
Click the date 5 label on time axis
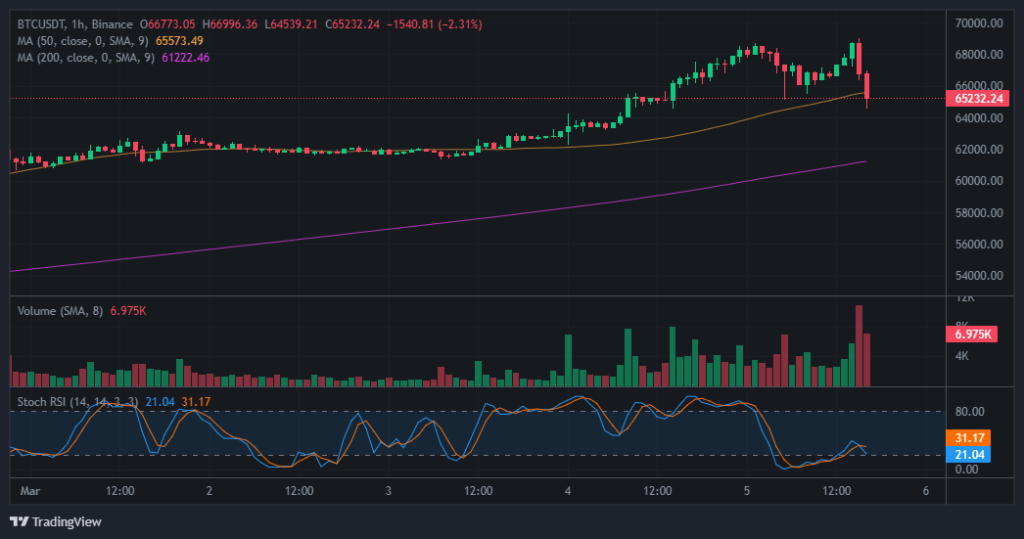click(x=746, y=491)
